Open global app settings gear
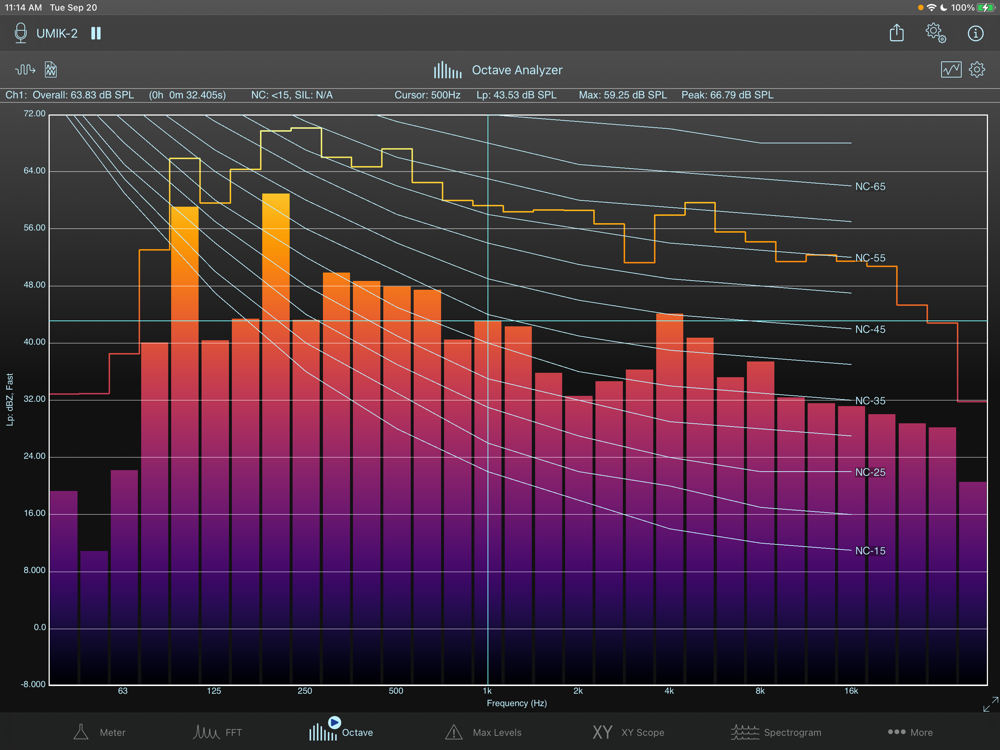The width and height of the screenshot is (1000, 750). [935, 33]
